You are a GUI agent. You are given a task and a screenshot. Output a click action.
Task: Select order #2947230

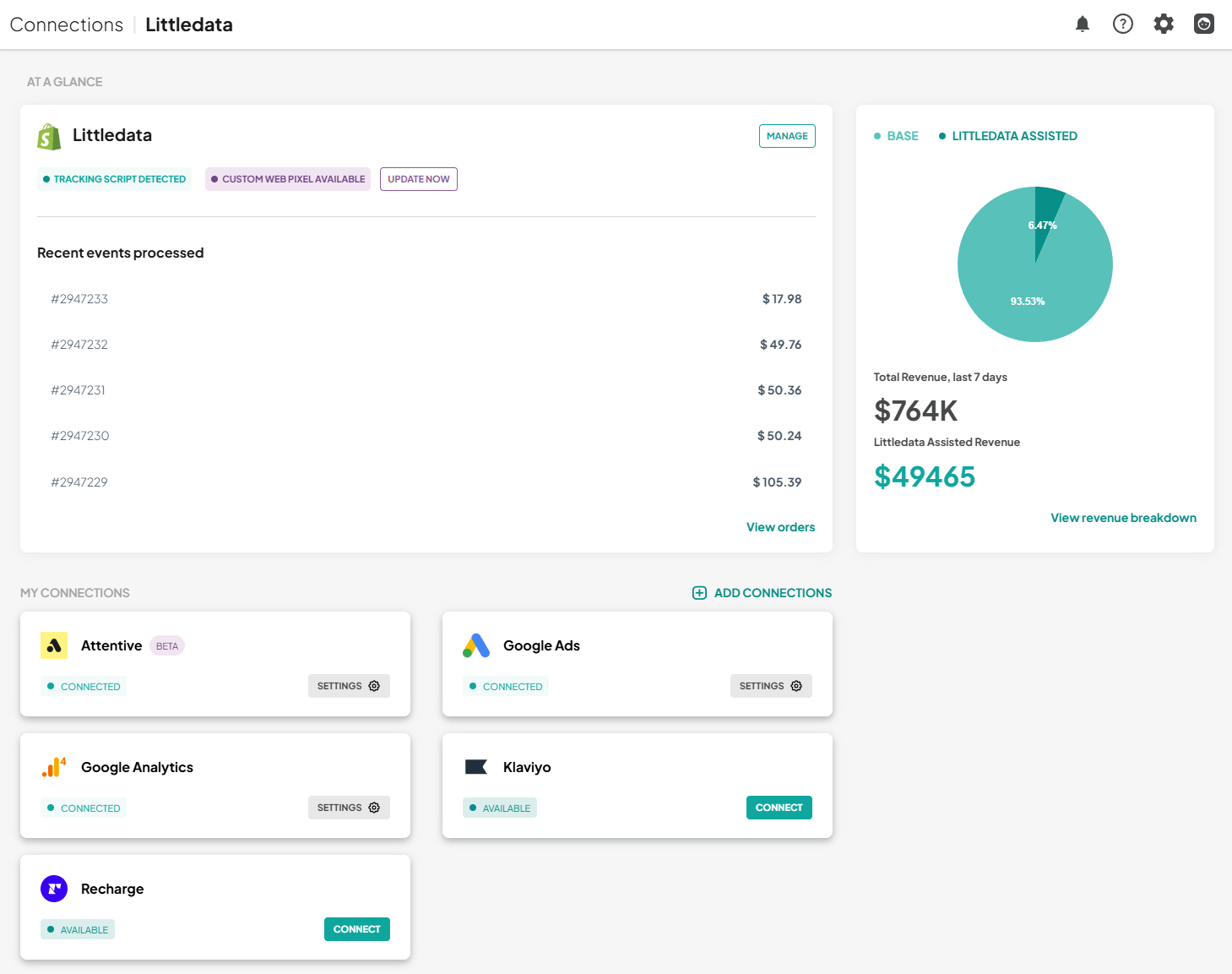(80, 436)
